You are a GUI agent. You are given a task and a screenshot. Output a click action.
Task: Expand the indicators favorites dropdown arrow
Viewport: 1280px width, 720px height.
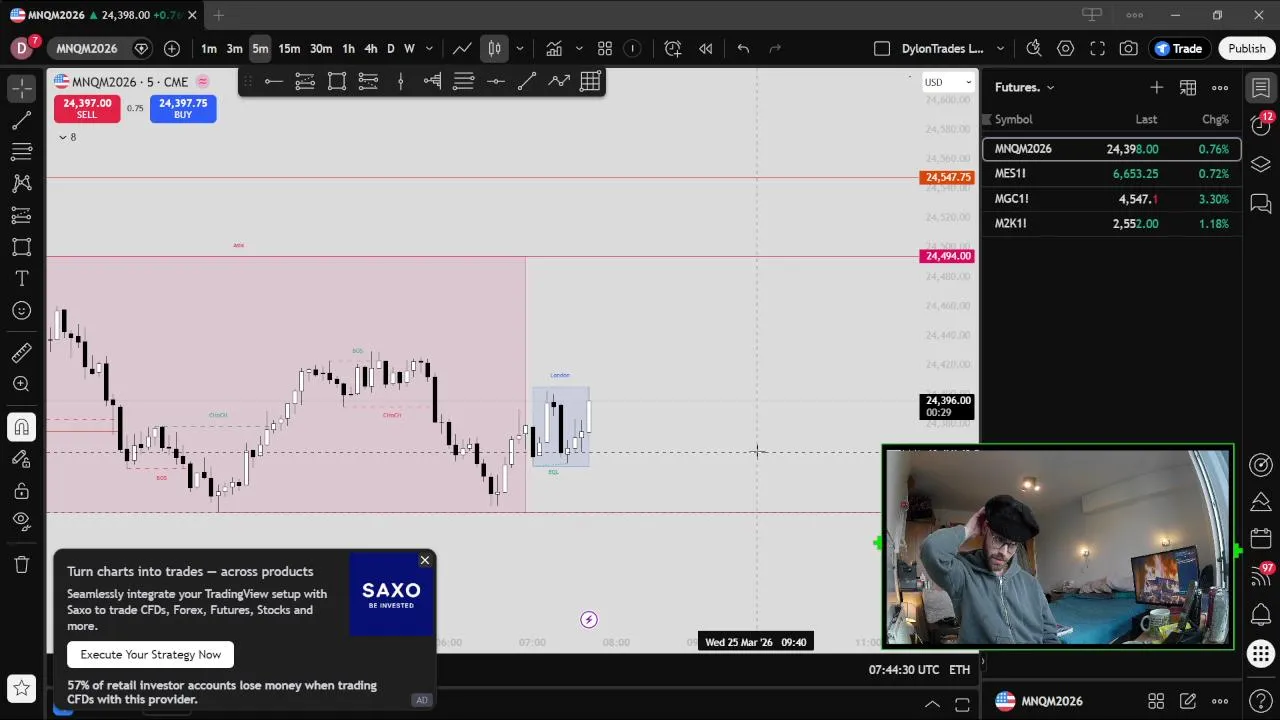[x=578, y=48]
